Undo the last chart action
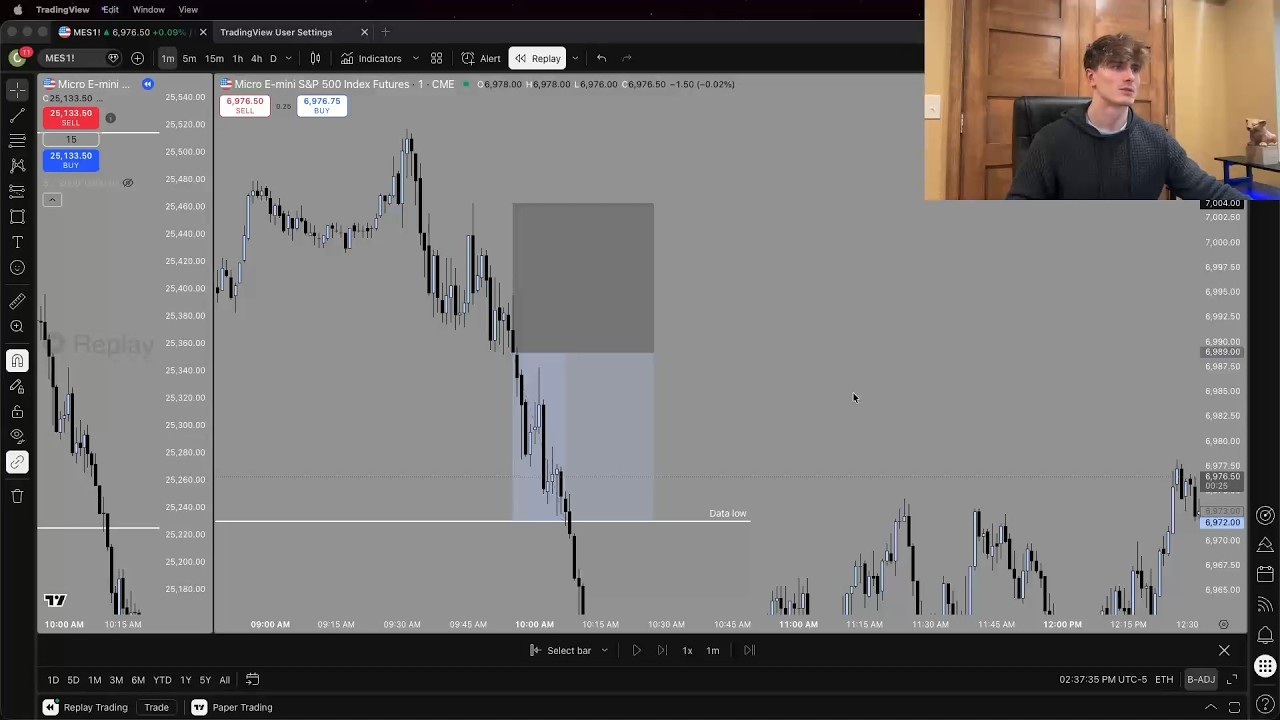 coord(601,58)
